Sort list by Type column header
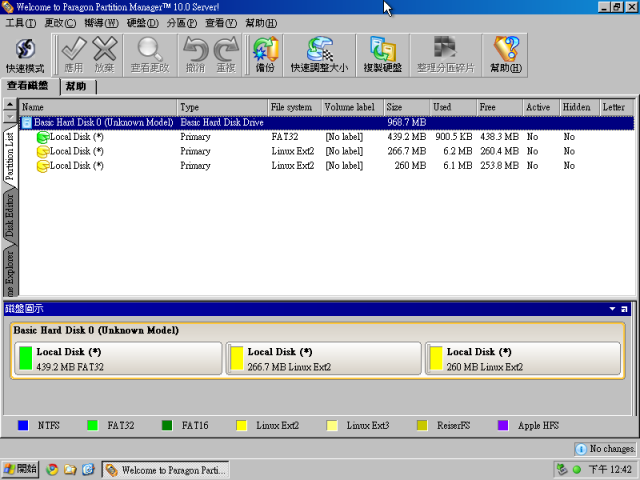Viewport: 640px width, 480px height. pos(222,107)
